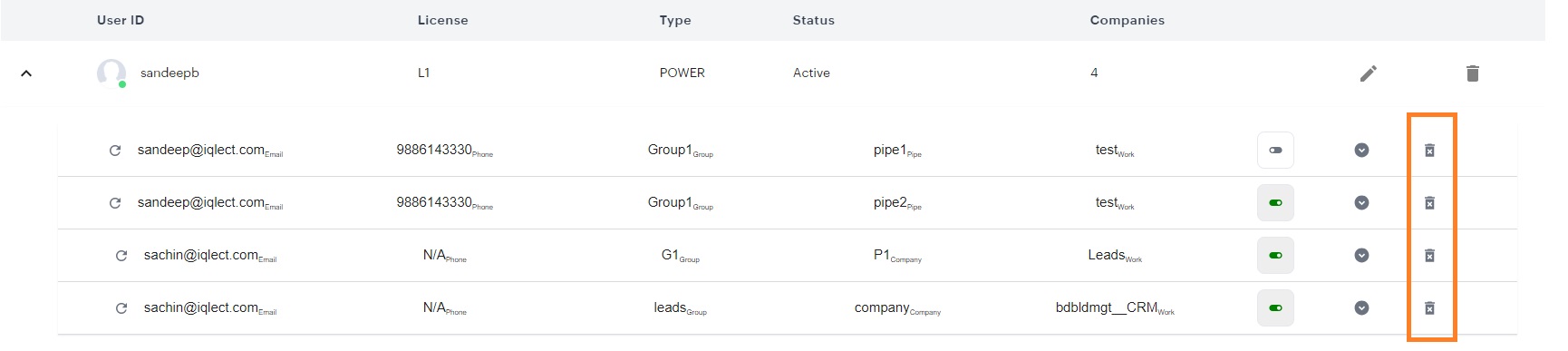Switch off the toggle in the Leads row
The image size is (1568, 351).
1275,256
